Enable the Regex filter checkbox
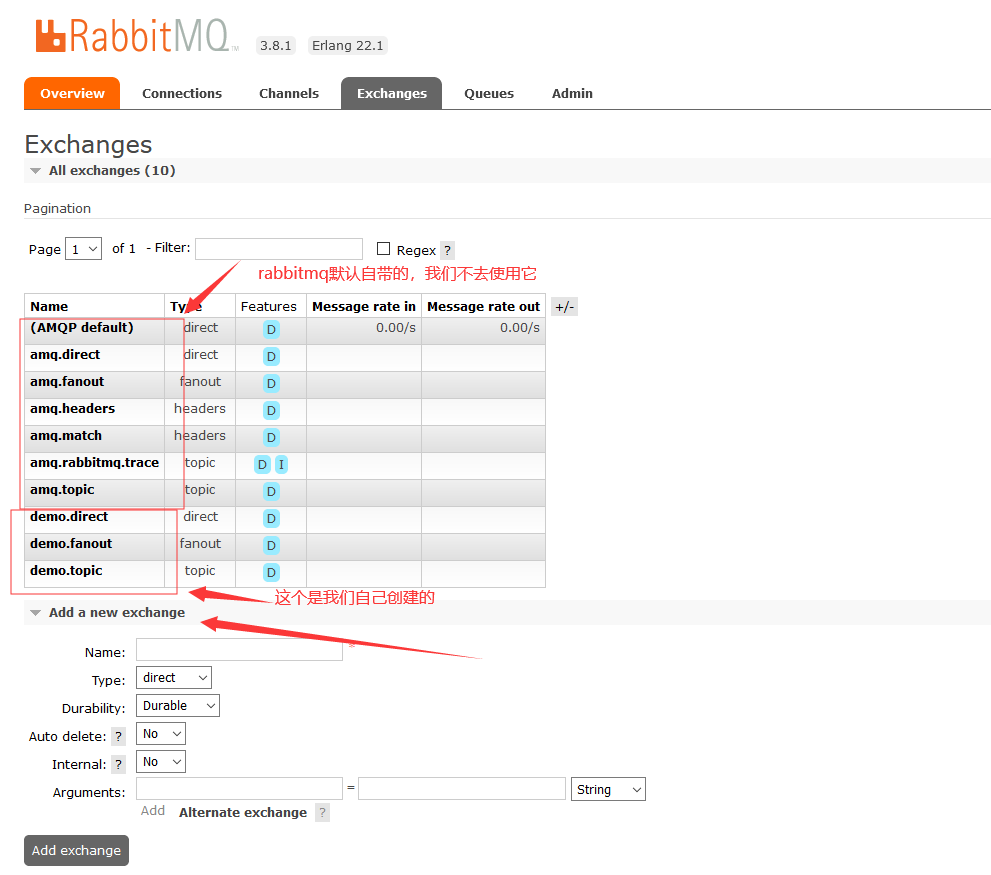The image size is (991, 875). (x=383, y=249)
